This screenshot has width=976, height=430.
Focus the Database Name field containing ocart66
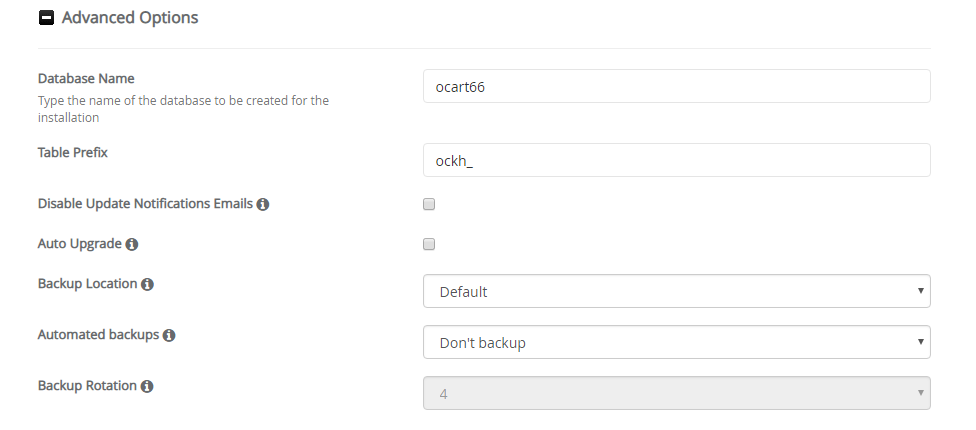(x=677, y=86)
